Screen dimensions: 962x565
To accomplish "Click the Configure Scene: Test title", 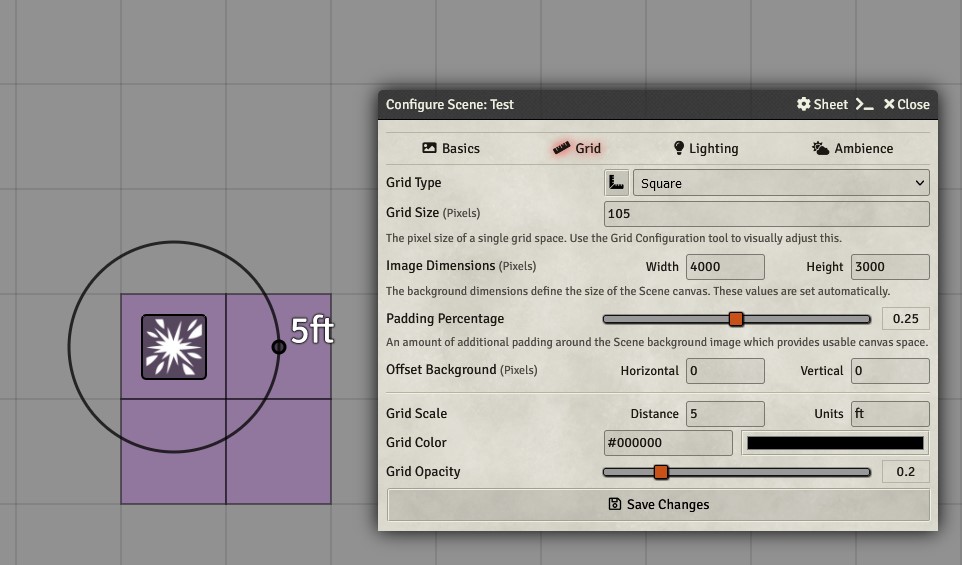I will pyautogui.click(x=450, y=104).
